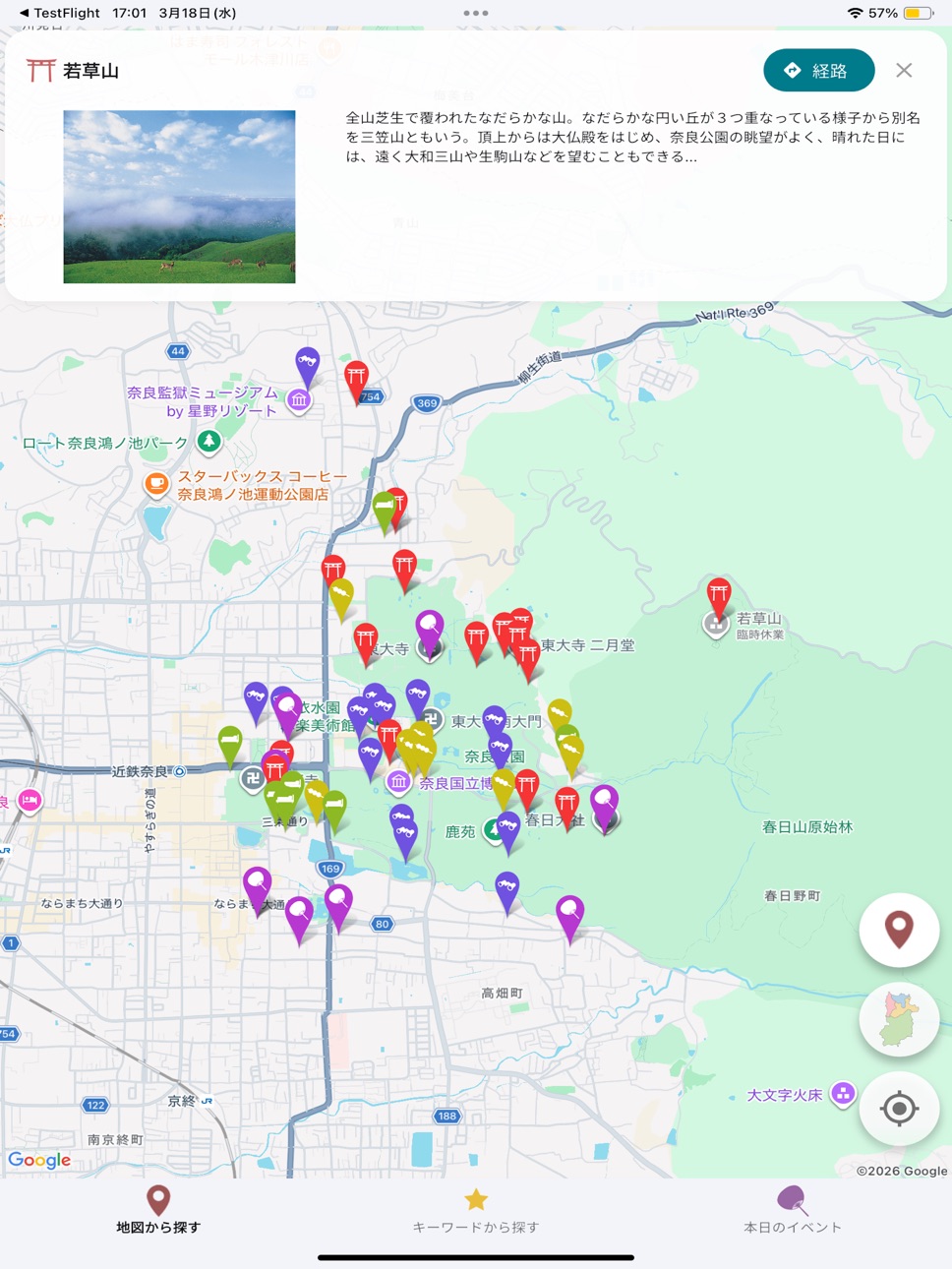The width and height of the screenshot is (952, 1269).
Task: Select red torii pin covering 春日大社 label
Action: (566, 809)
